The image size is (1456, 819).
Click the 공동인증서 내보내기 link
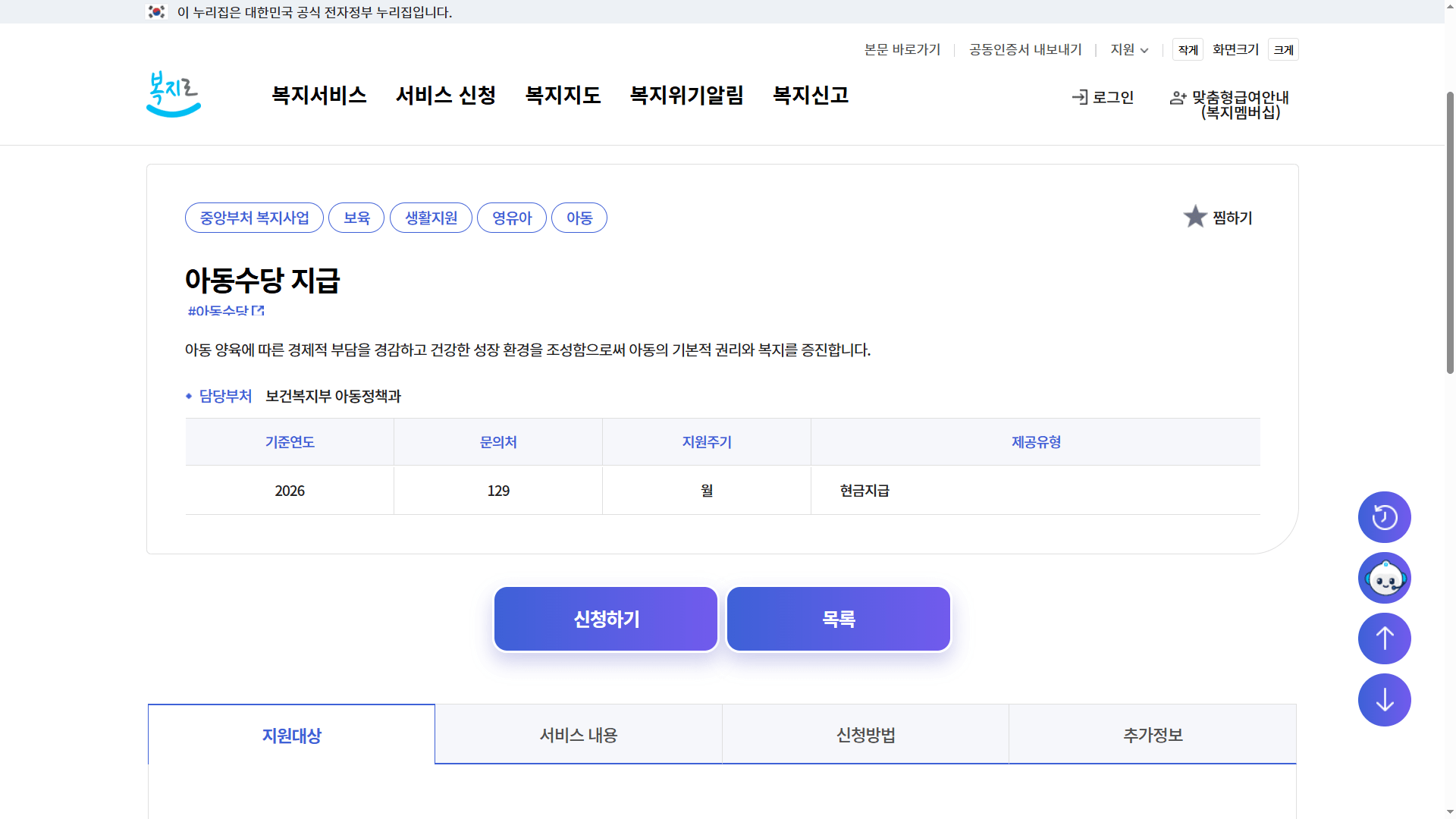tap(1025, 49)
